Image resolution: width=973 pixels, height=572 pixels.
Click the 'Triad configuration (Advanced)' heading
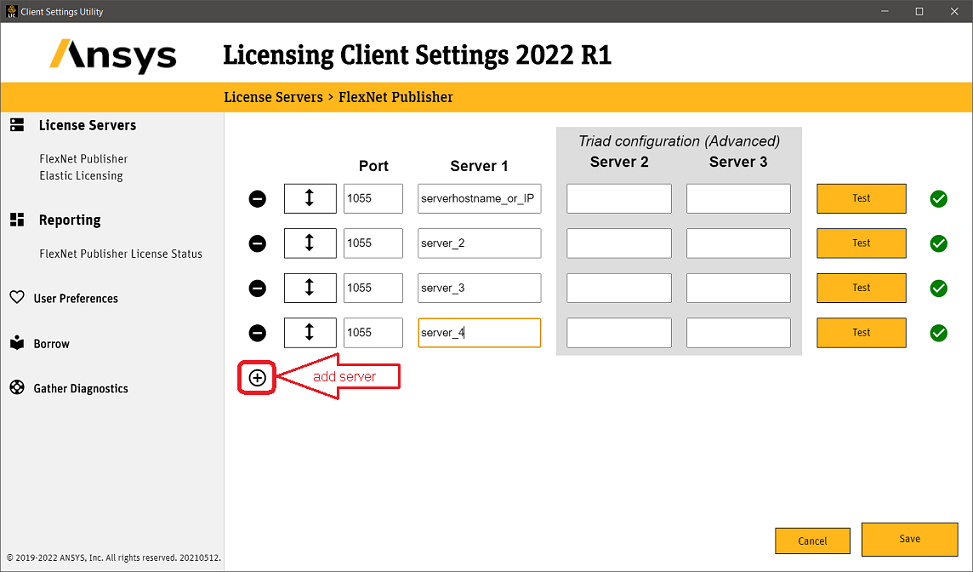[x=679, y=141]
